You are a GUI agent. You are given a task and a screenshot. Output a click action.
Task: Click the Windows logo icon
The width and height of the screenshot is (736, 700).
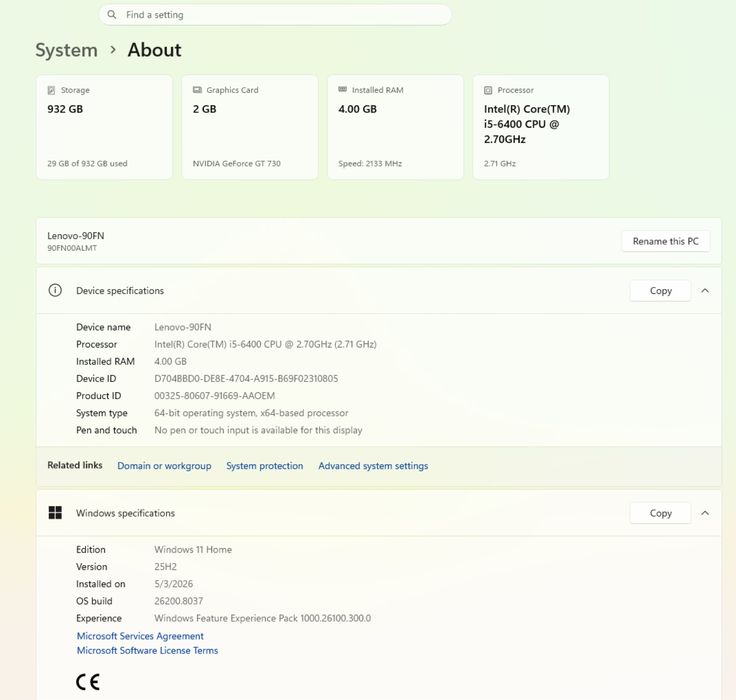(55, 513)
